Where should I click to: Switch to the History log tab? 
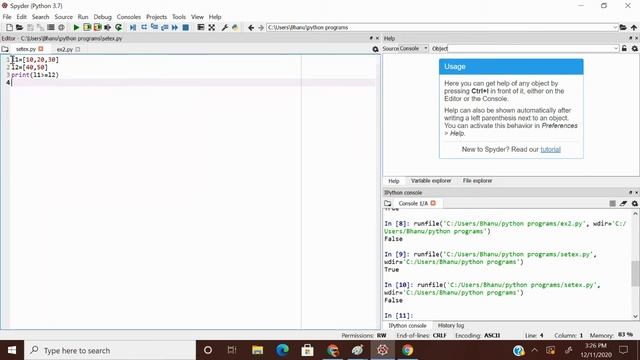[x=451, y=325]
